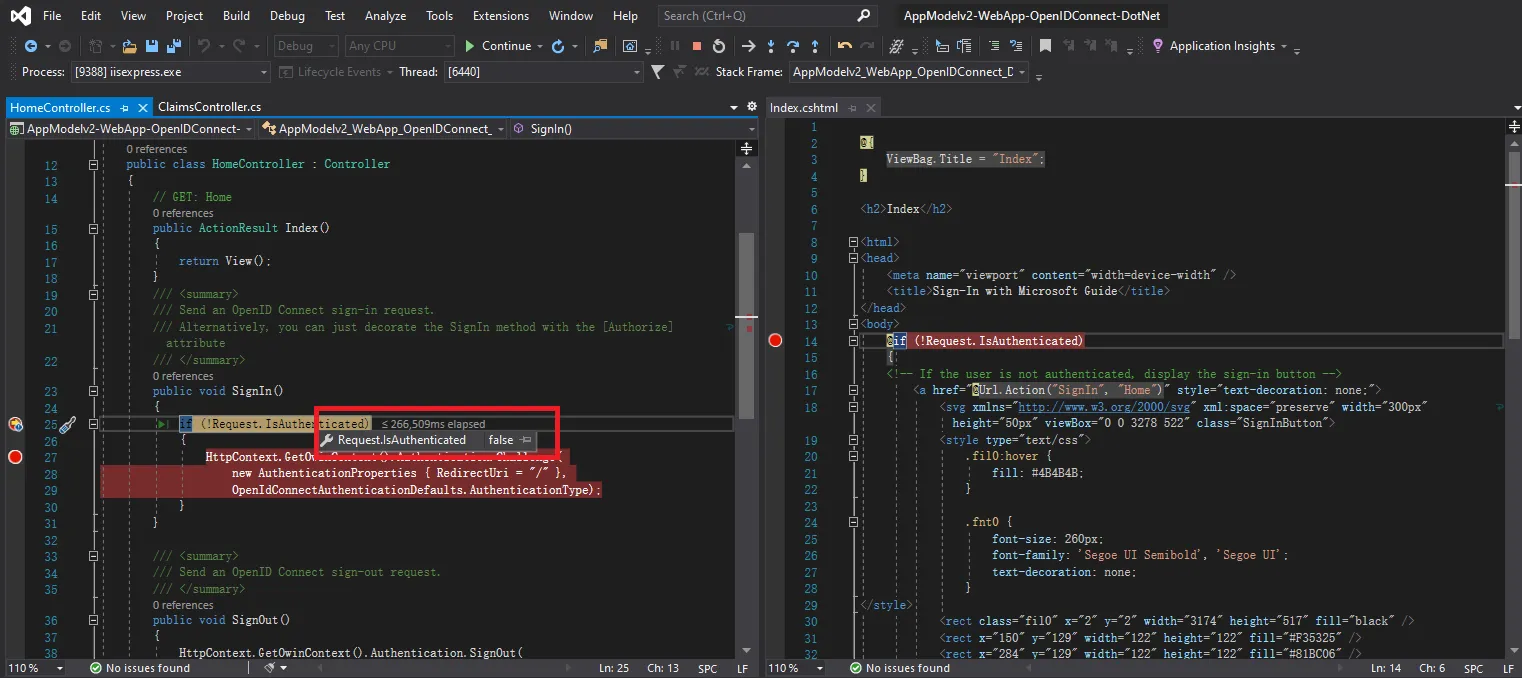Open the Thread dropdown showing 6440

click(637, 72)
